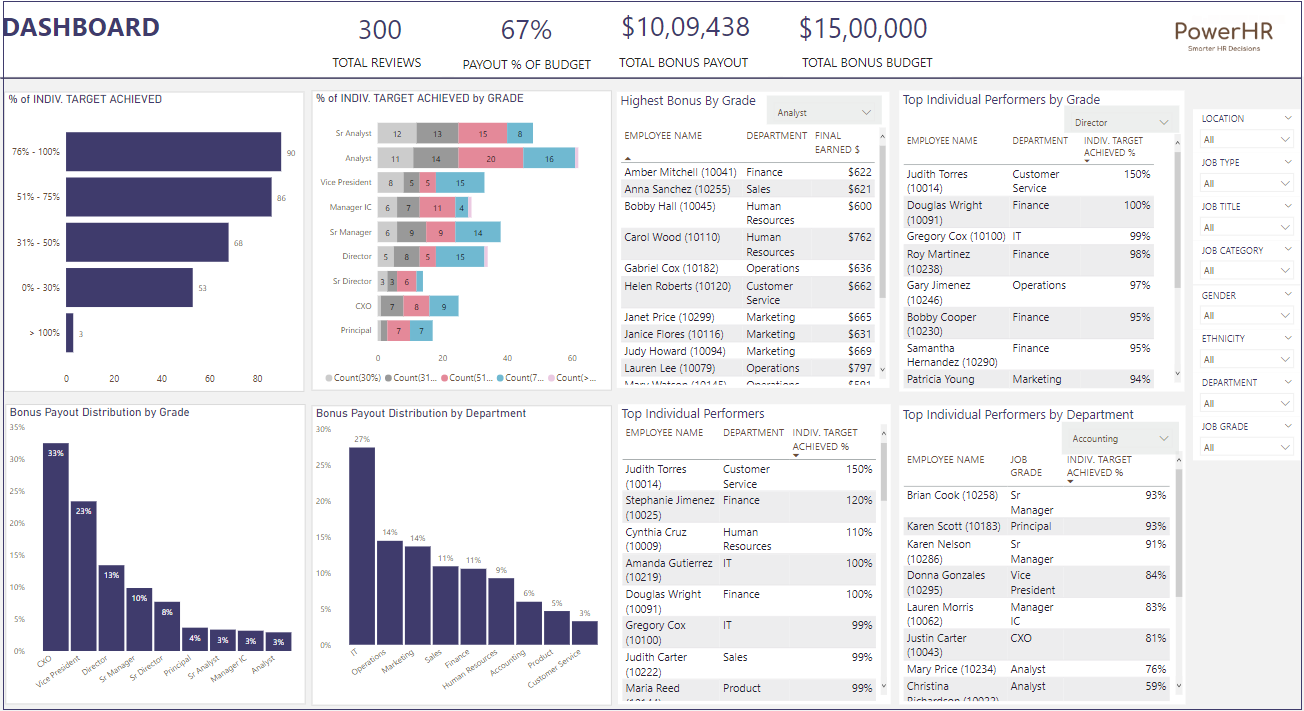The width and height of the screenshot is (1304, 711).
Task: Click the Count(30%) gray legend marker
Action: click(x=329, y=379)
